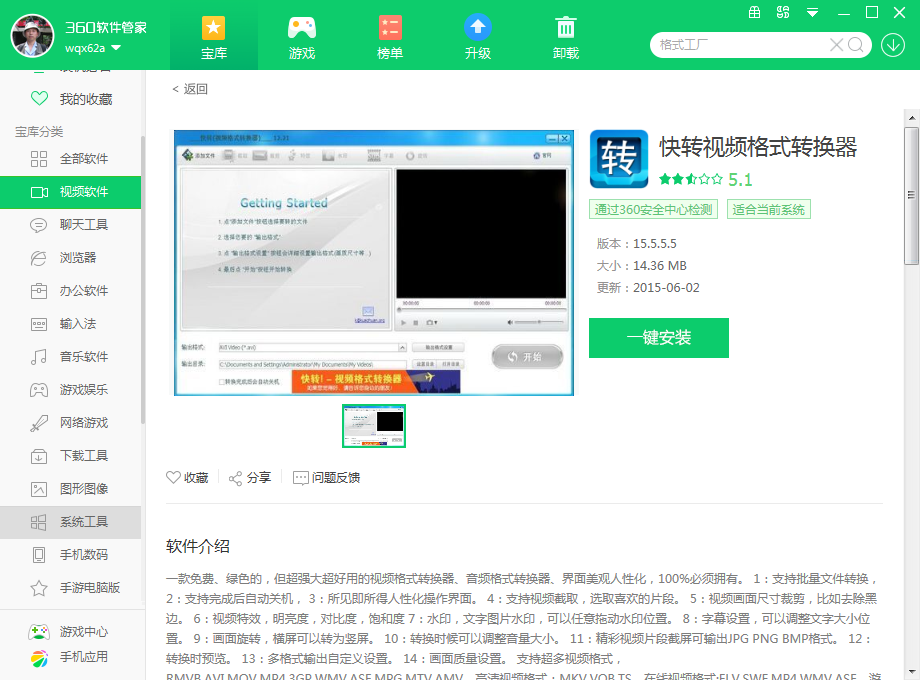Select 视频软件 category

(x=70, y=192)
